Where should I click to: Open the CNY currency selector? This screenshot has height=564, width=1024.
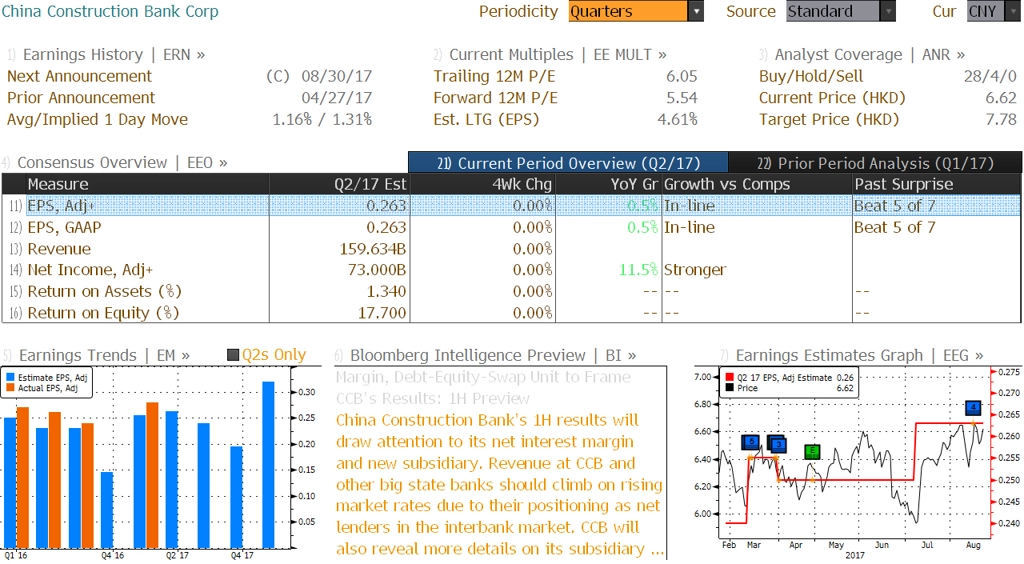point(993,11)
